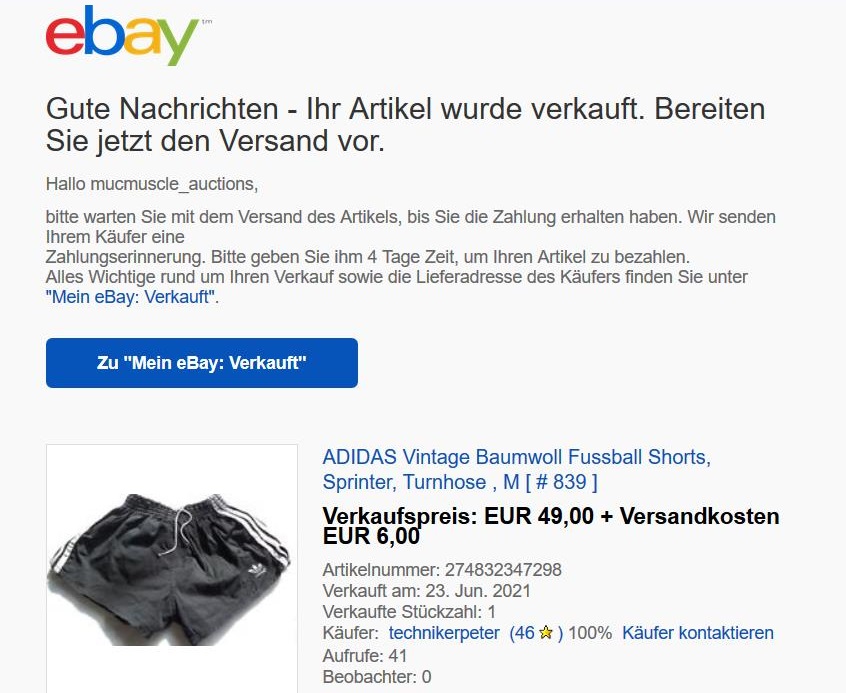
Task: Click the Zahlungserinnerung paragraph line
Action: click(x=367, y=257)
